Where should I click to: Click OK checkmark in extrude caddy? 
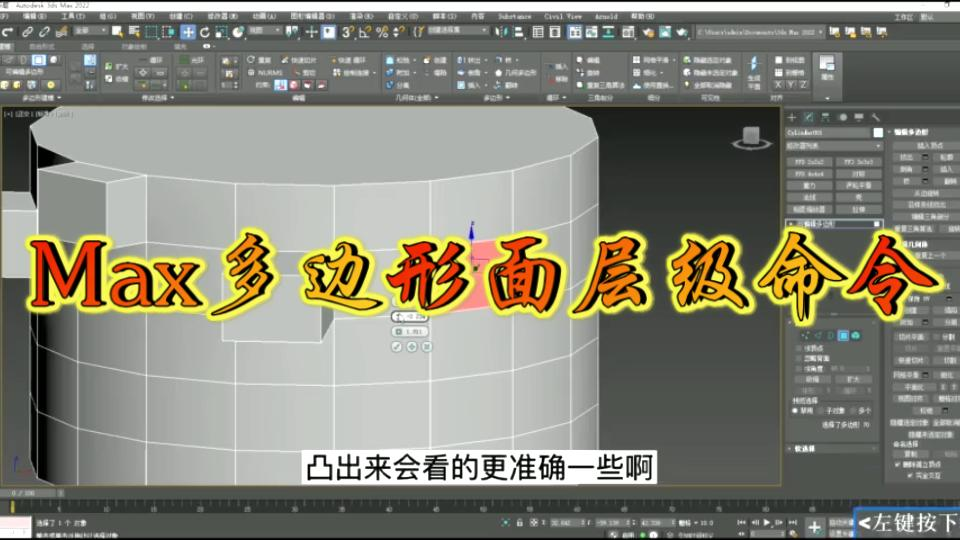397,347
